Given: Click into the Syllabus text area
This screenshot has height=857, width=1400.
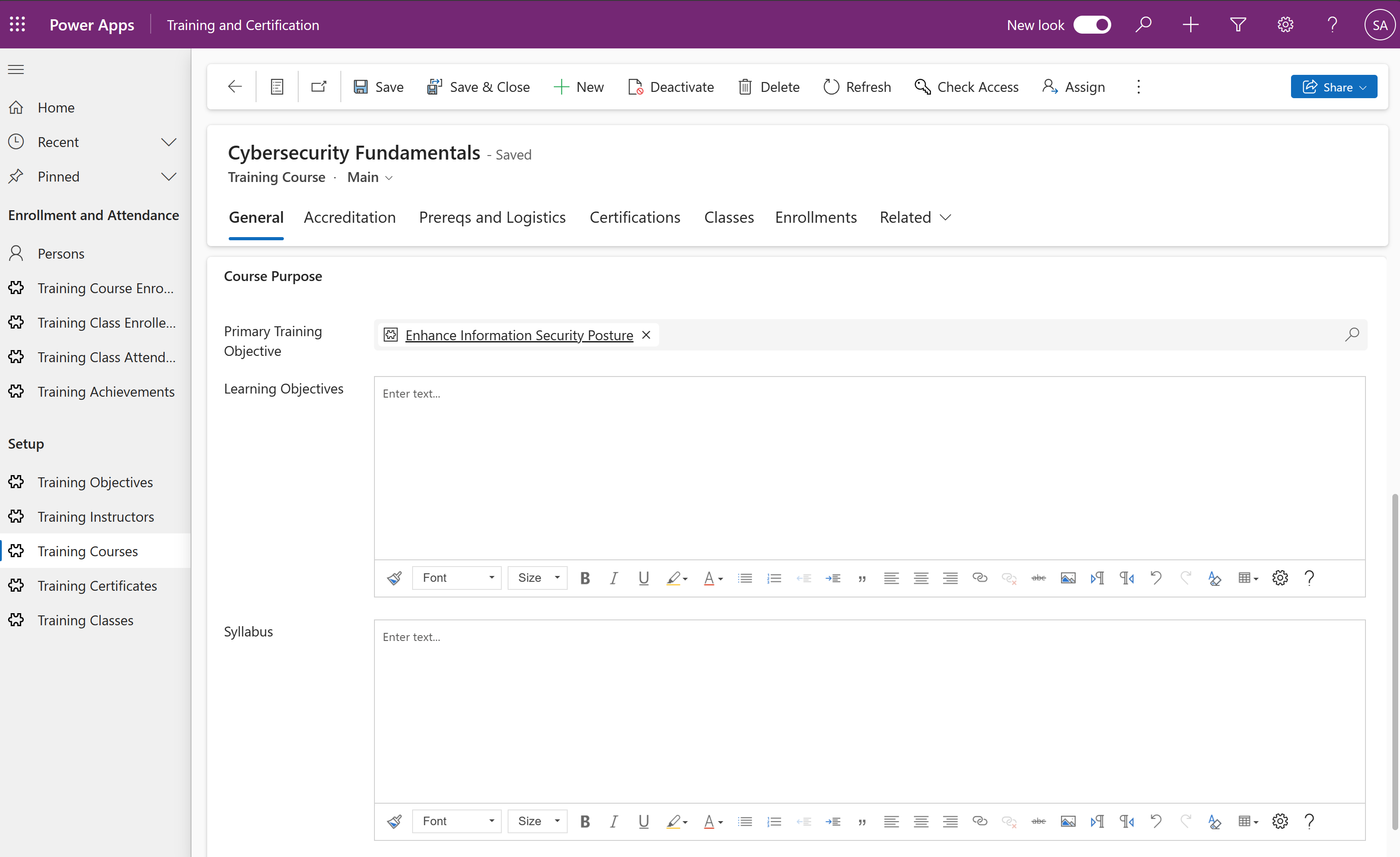Looking at the screenshot, I should (x=870, y=711).
